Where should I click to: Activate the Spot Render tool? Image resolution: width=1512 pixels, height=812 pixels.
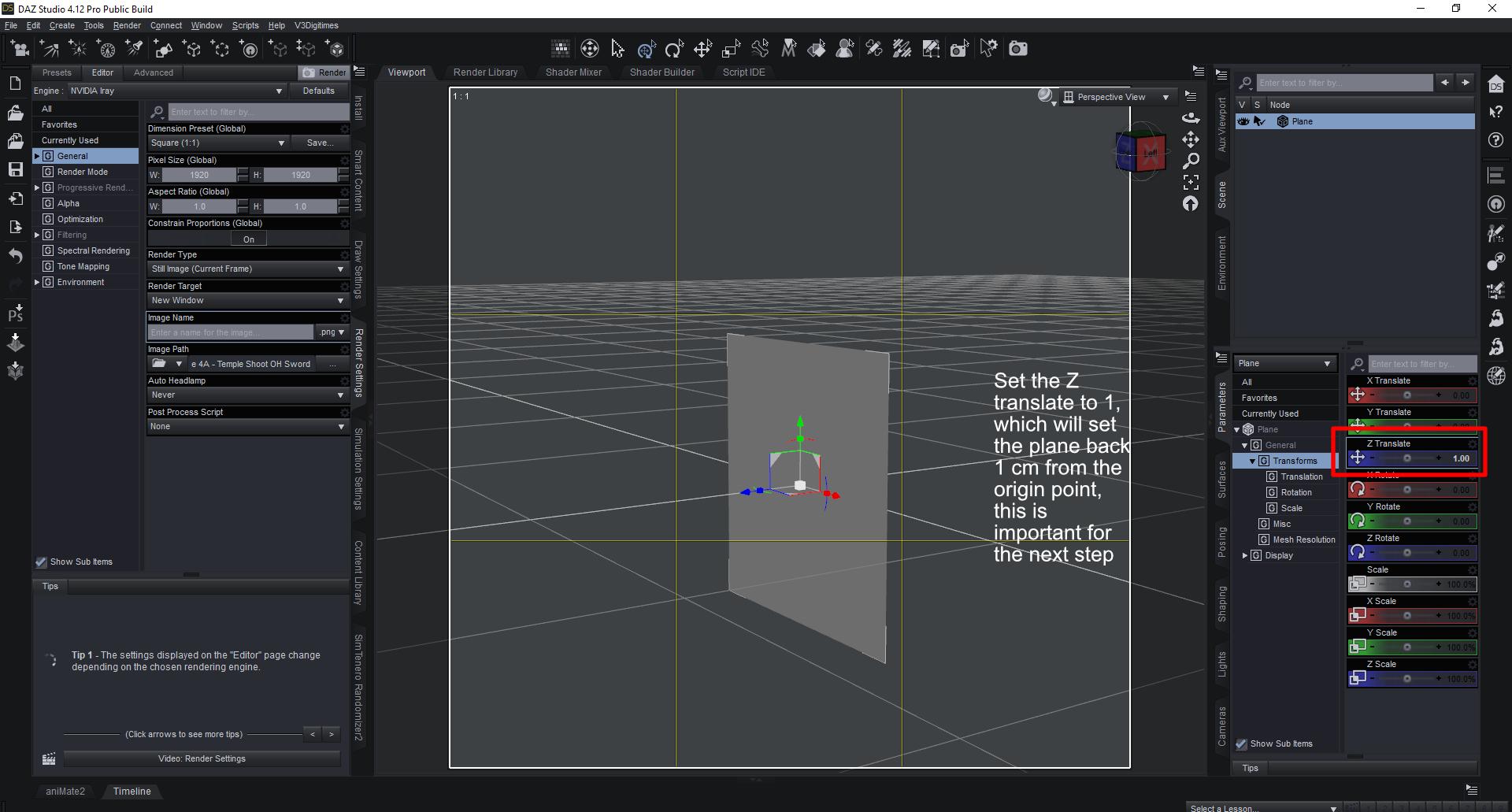pyautogui.click(x=959, y=49)
